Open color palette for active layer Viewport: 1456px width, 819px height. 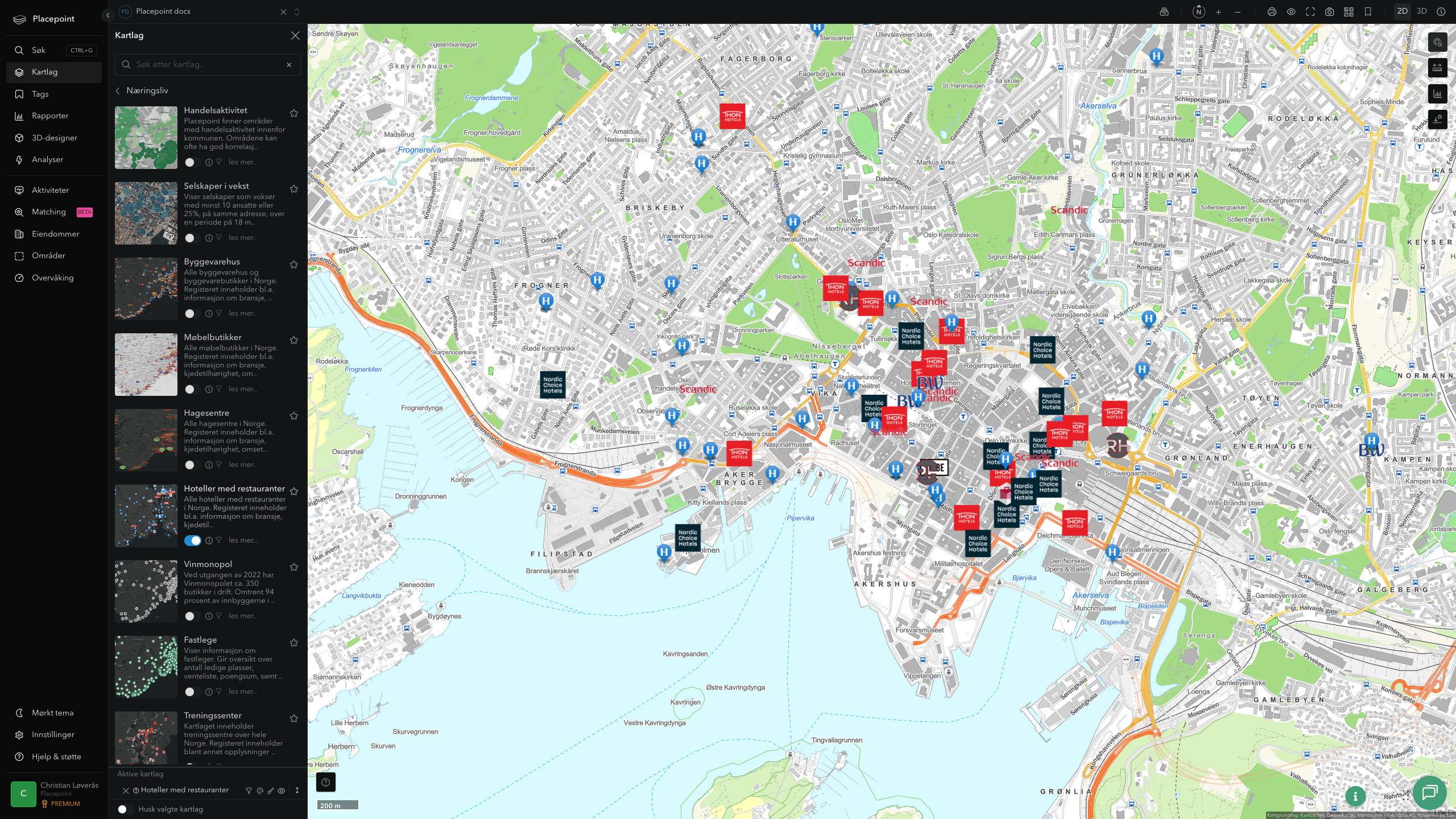[x=260, y=791]
